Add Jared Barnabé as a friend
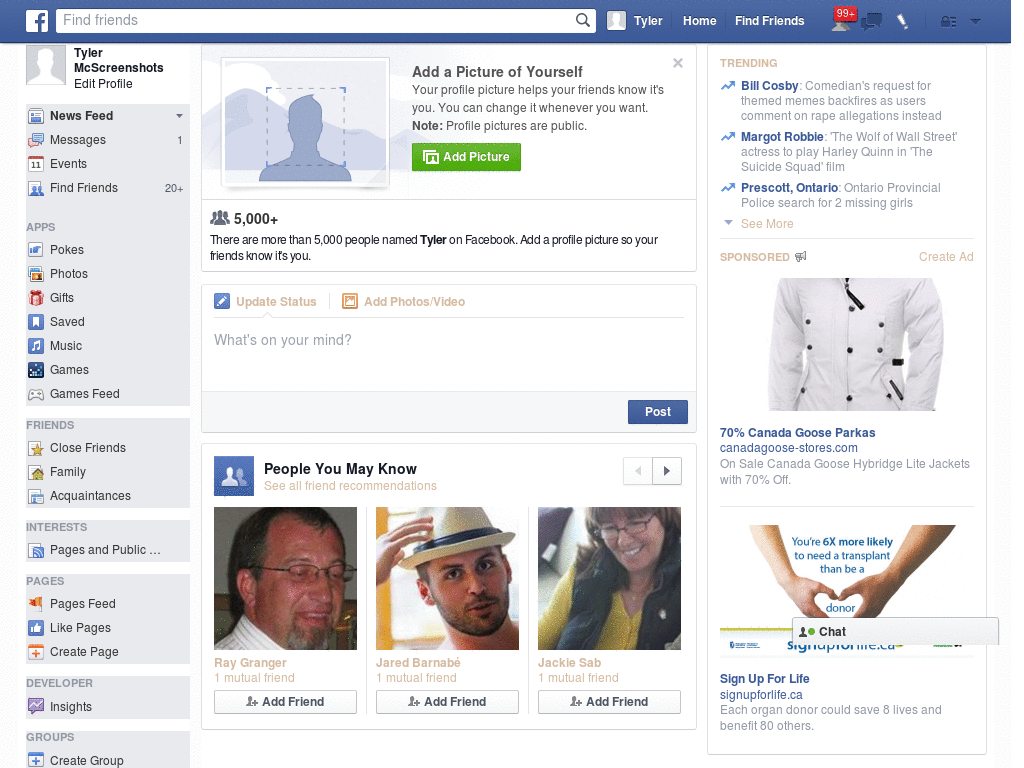 pos(447,702)
